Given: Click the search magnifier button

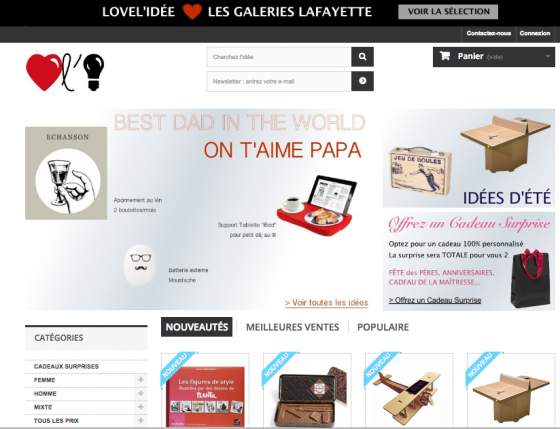Looking at the screenshot, I should click(x=362, y=57).
